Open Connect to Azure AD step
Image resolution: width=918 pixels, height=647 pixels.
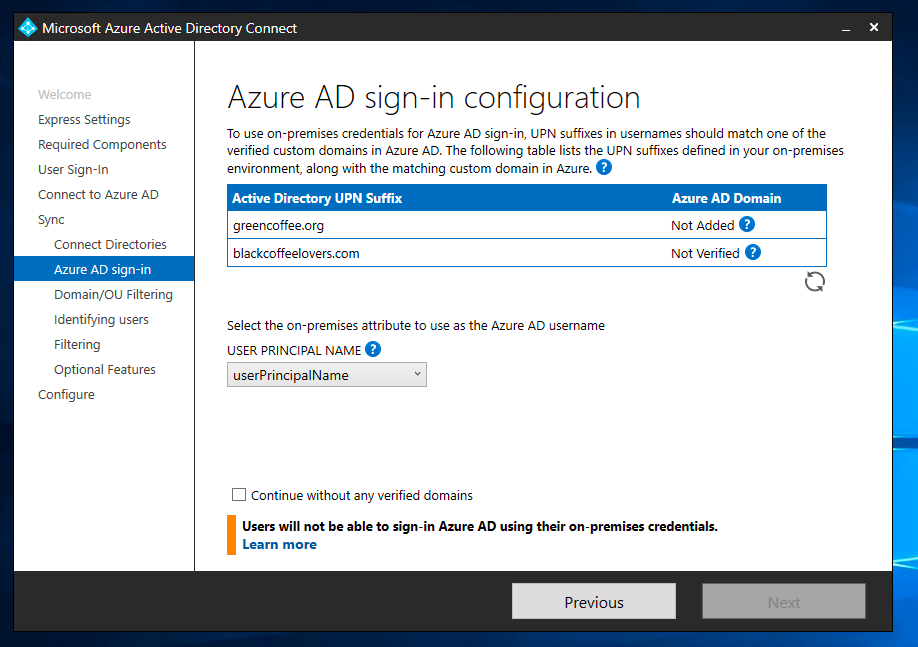98,194
